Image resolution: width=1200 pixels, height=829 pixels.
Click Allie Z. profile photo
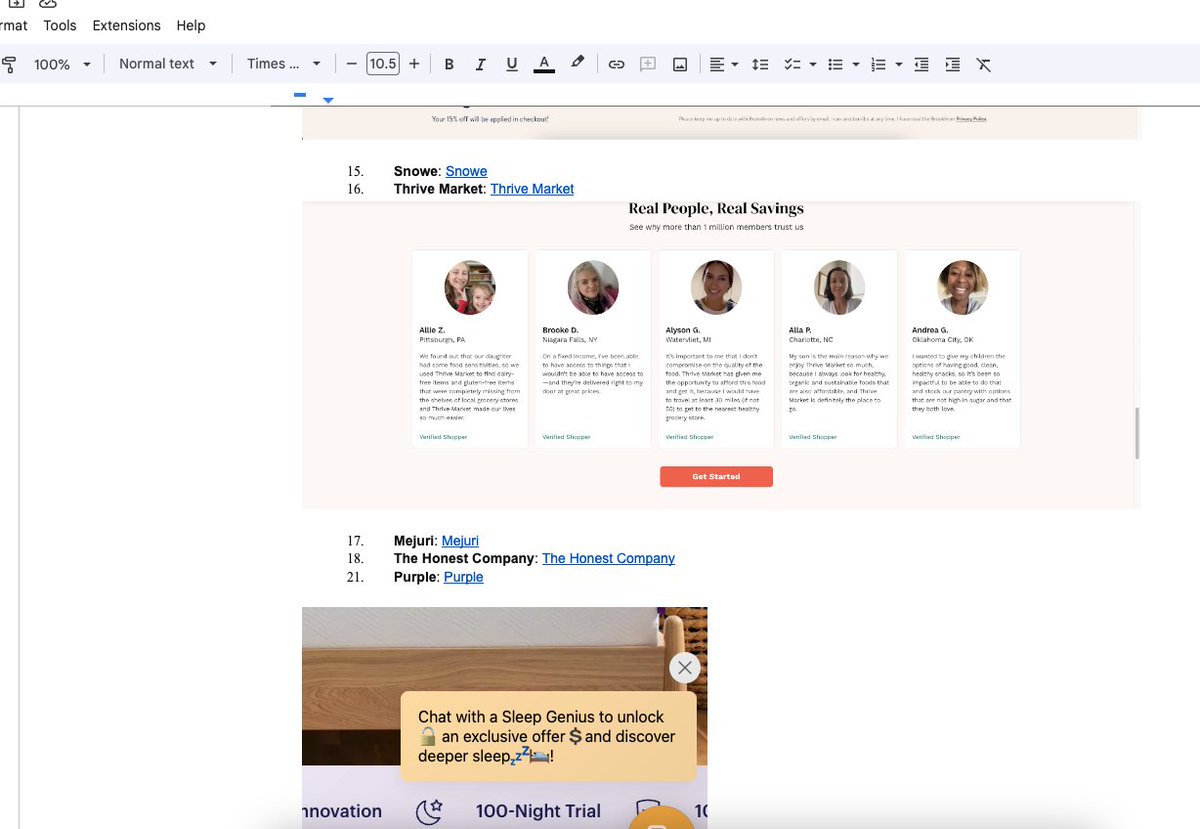pos(470,288)
